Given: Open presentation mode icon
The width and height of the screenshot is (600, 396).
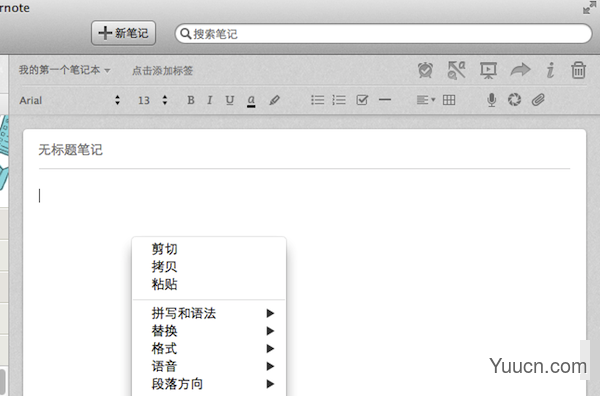Looking at the screenshot, I should point(488,70).
